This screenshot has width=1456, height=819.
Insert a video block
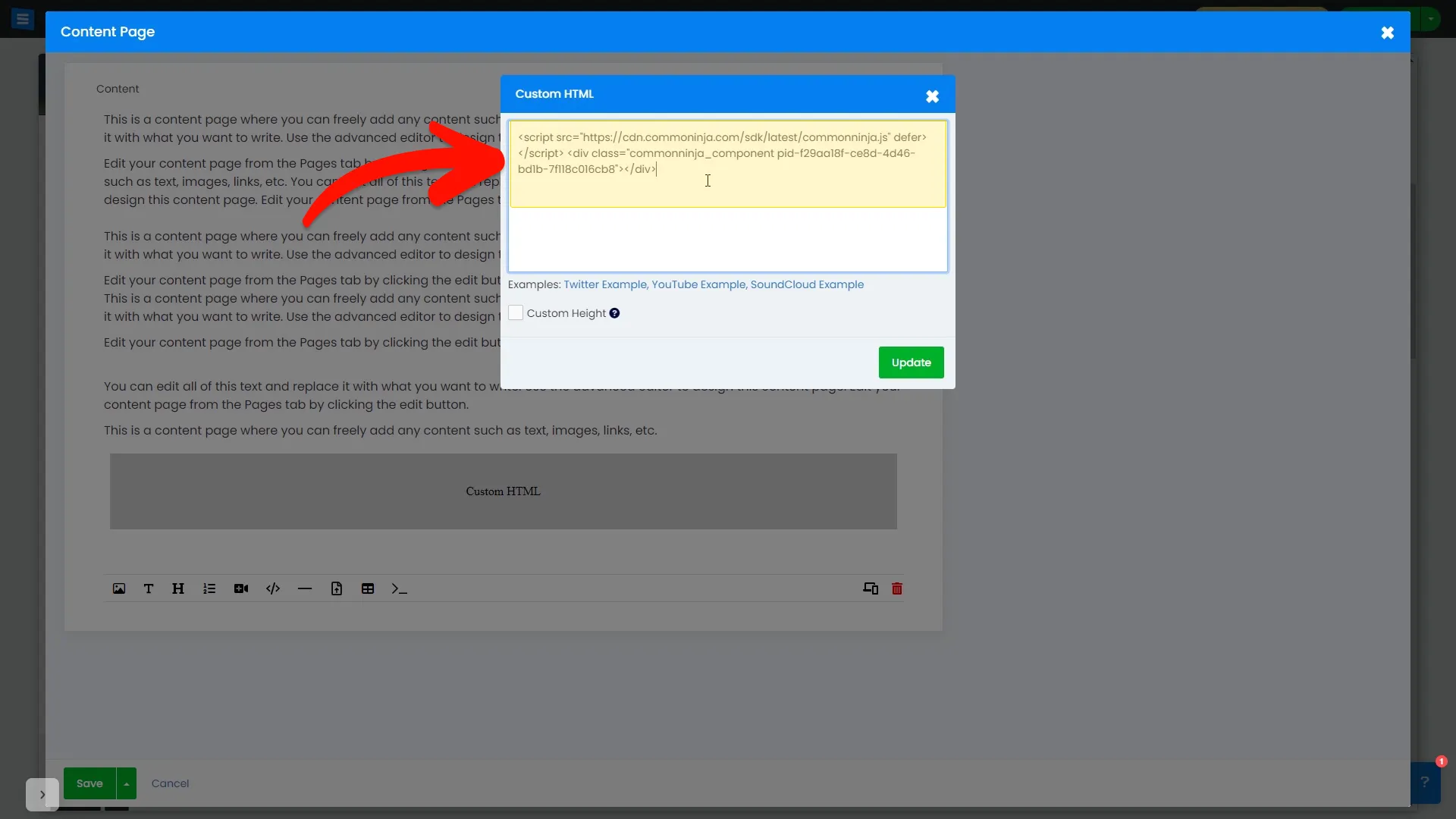(x=241, y=588)
